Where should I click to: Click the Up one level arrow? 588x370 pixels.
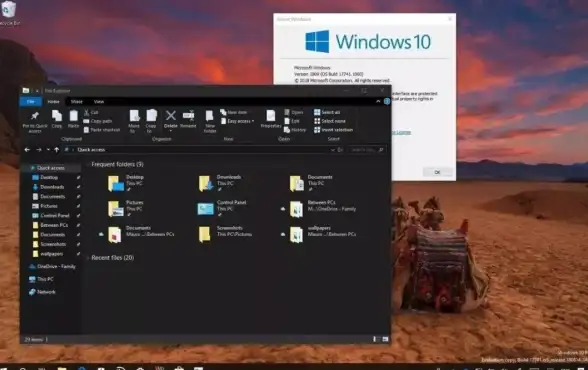point(56,150)
